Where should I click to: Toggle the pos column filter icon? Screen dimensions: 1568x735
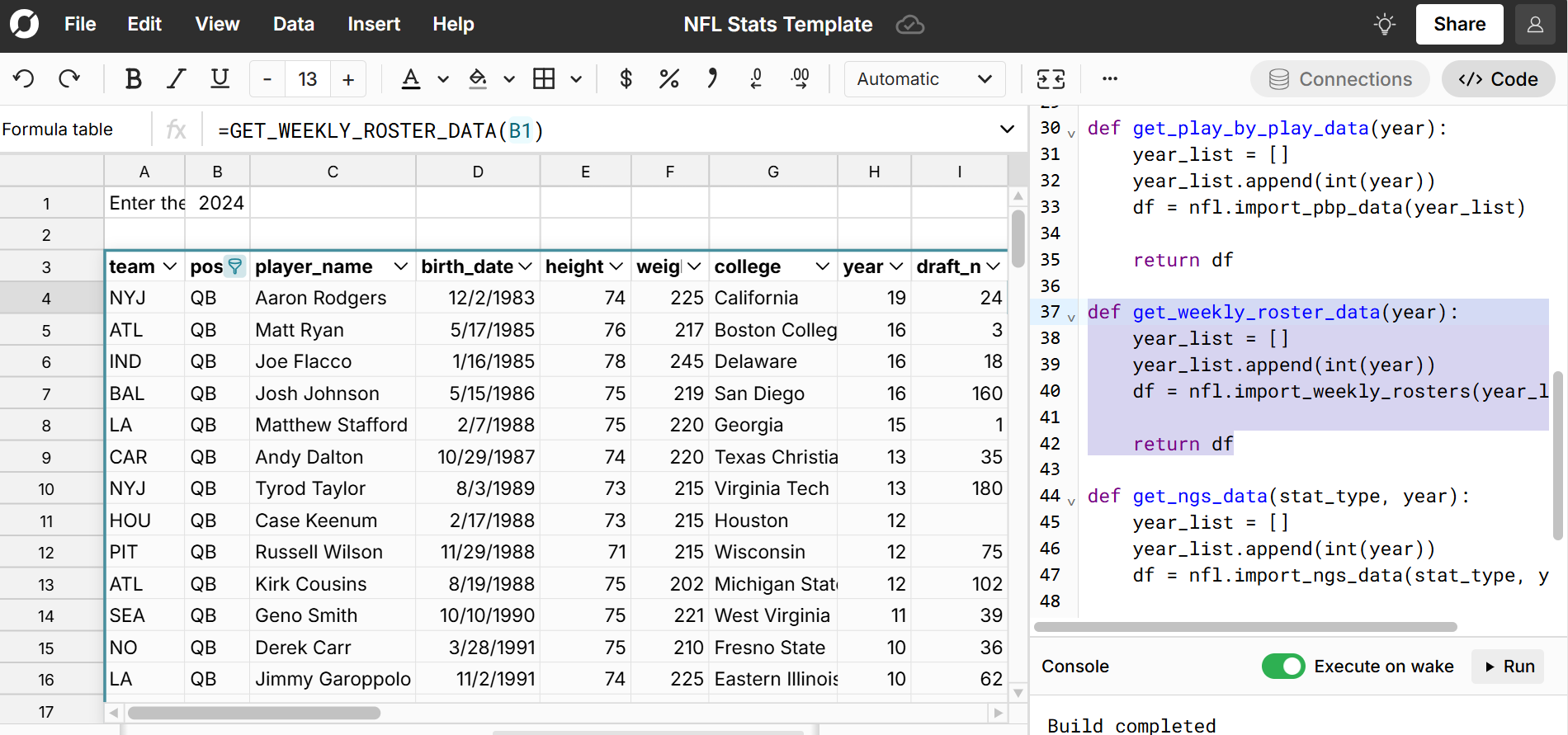coord(235,266)
